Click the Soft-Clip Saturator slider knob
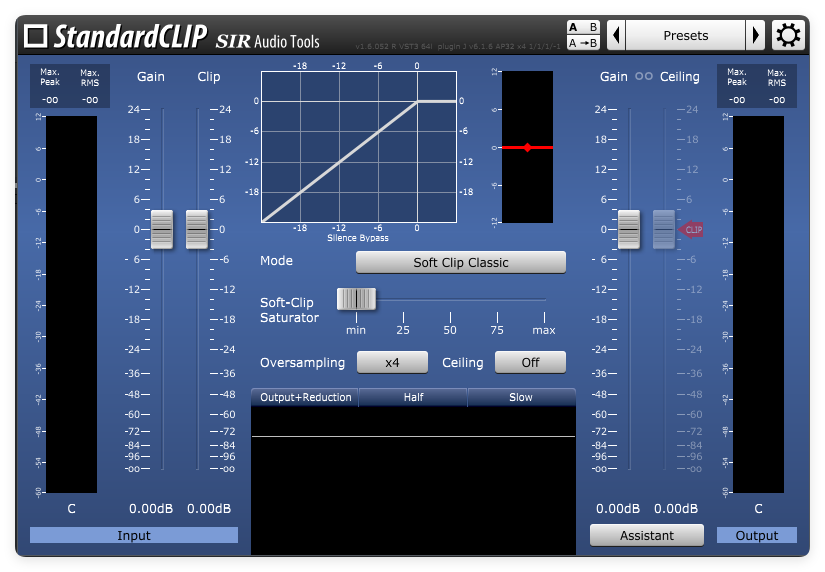 tap(356, 299)
